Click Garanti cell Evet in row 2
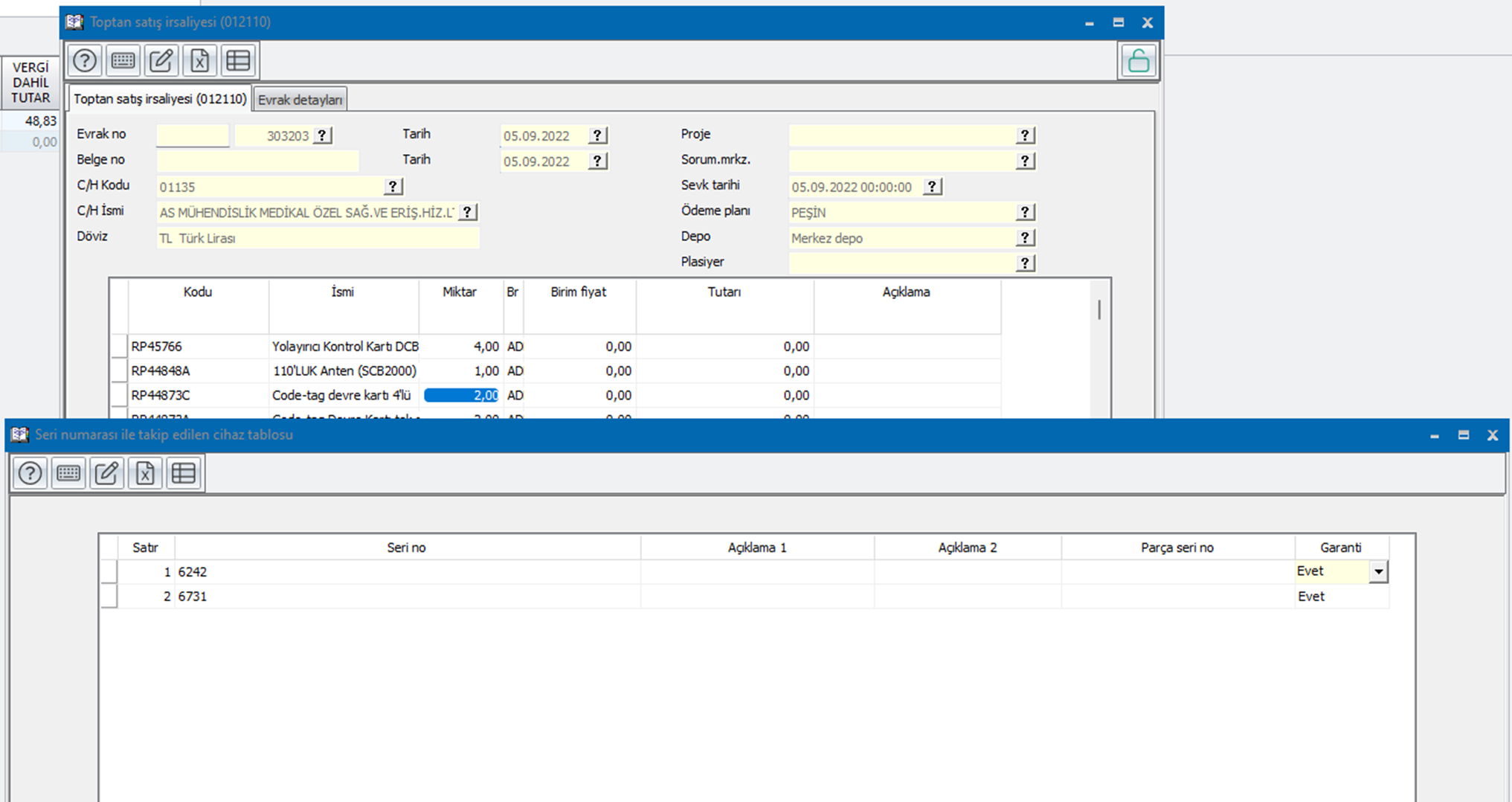Image resolution: width=1512 pixels, height=802 pixels. (x=1341, y=597)
